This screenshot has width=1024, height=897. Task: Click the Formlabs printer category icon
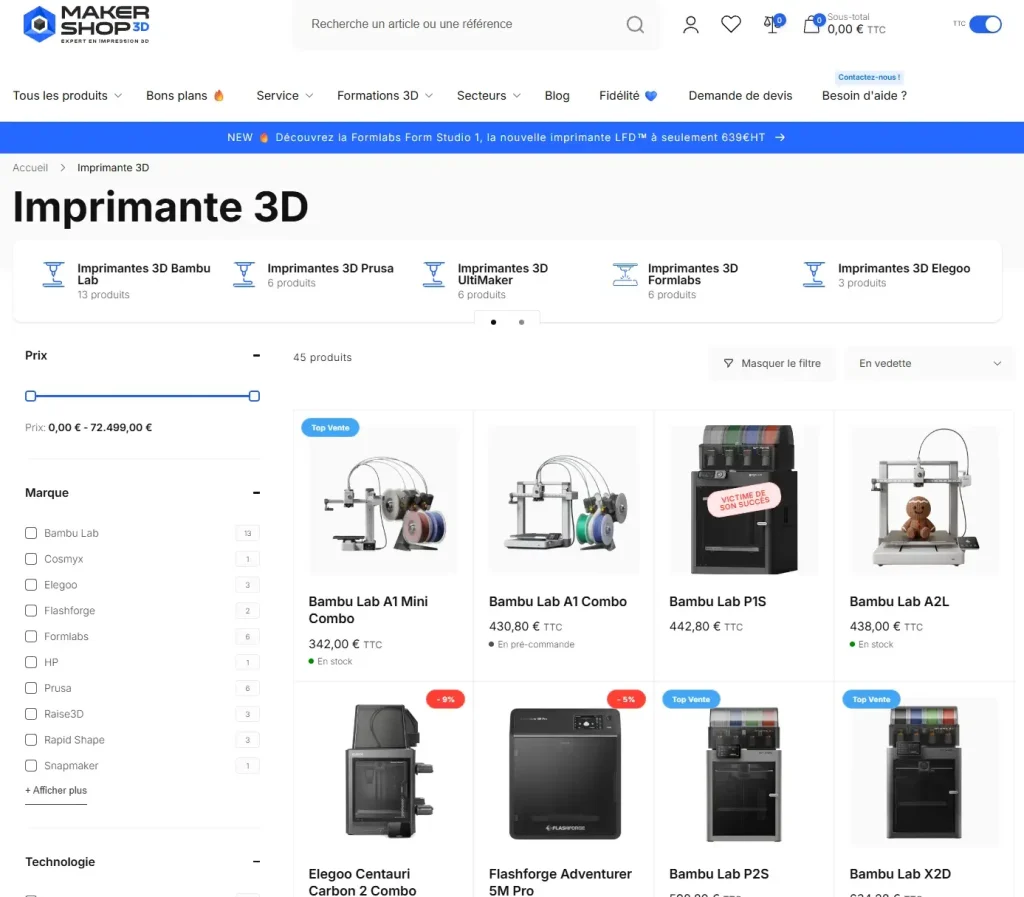coord(625,275)
